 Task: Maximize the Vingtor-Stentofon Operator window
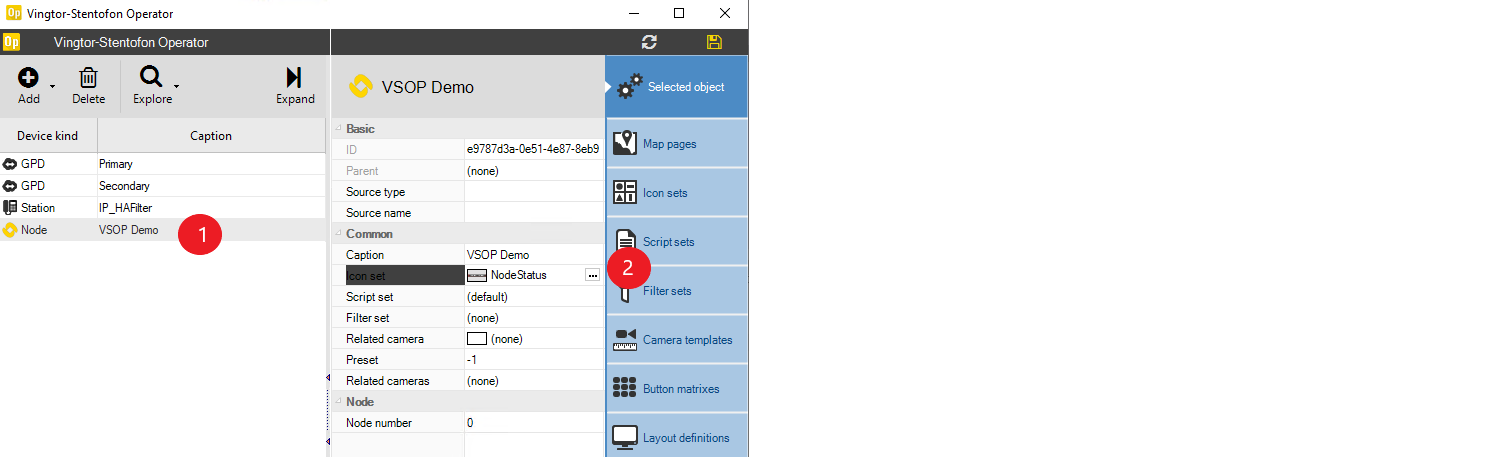[x=679, y=13]
